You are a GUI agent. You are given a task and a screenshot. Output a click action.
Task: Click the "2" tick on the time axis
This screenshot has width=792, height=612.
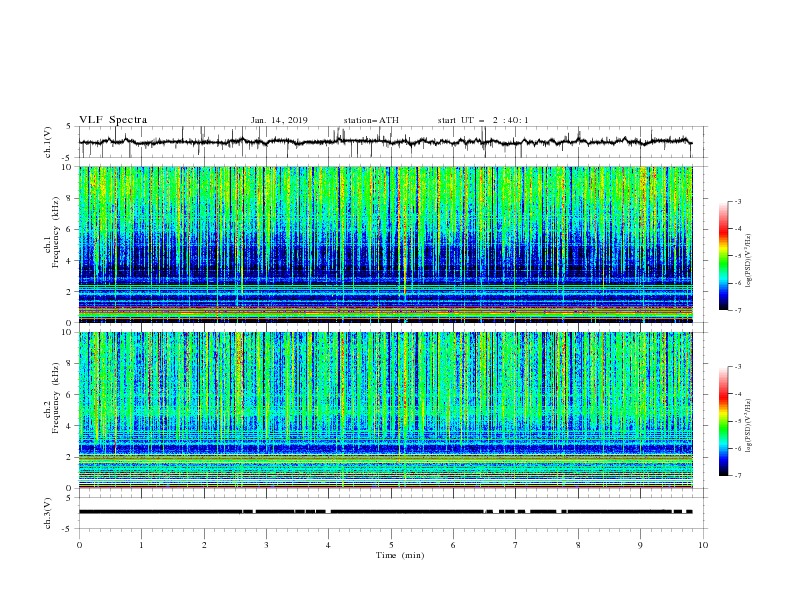[204, 545]
